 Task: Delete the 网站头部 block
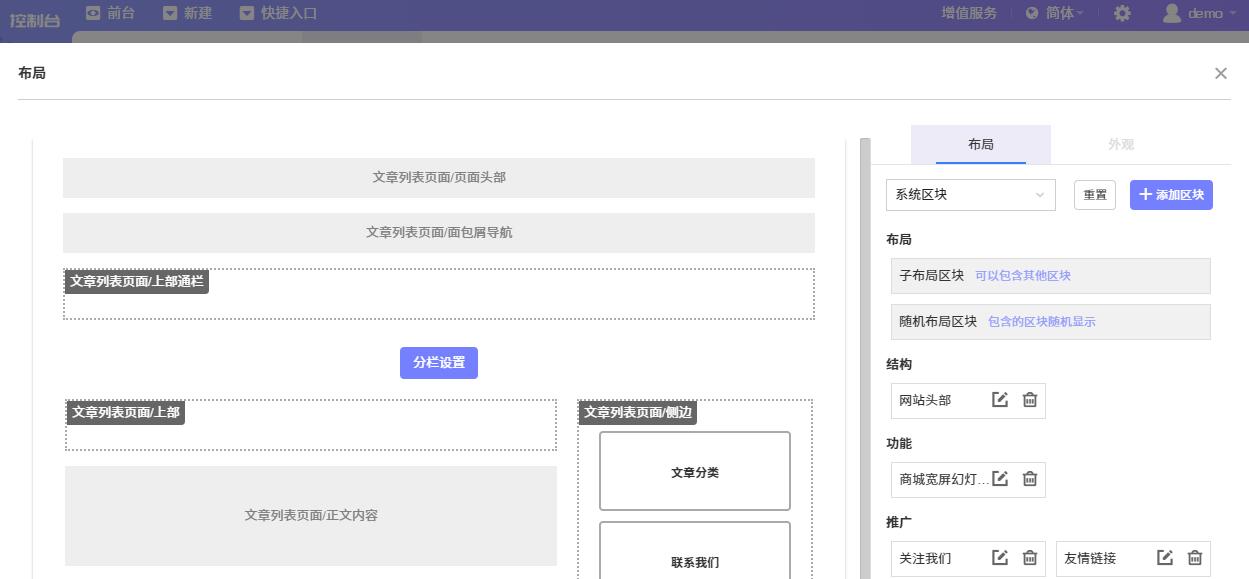click(1030, 400)
